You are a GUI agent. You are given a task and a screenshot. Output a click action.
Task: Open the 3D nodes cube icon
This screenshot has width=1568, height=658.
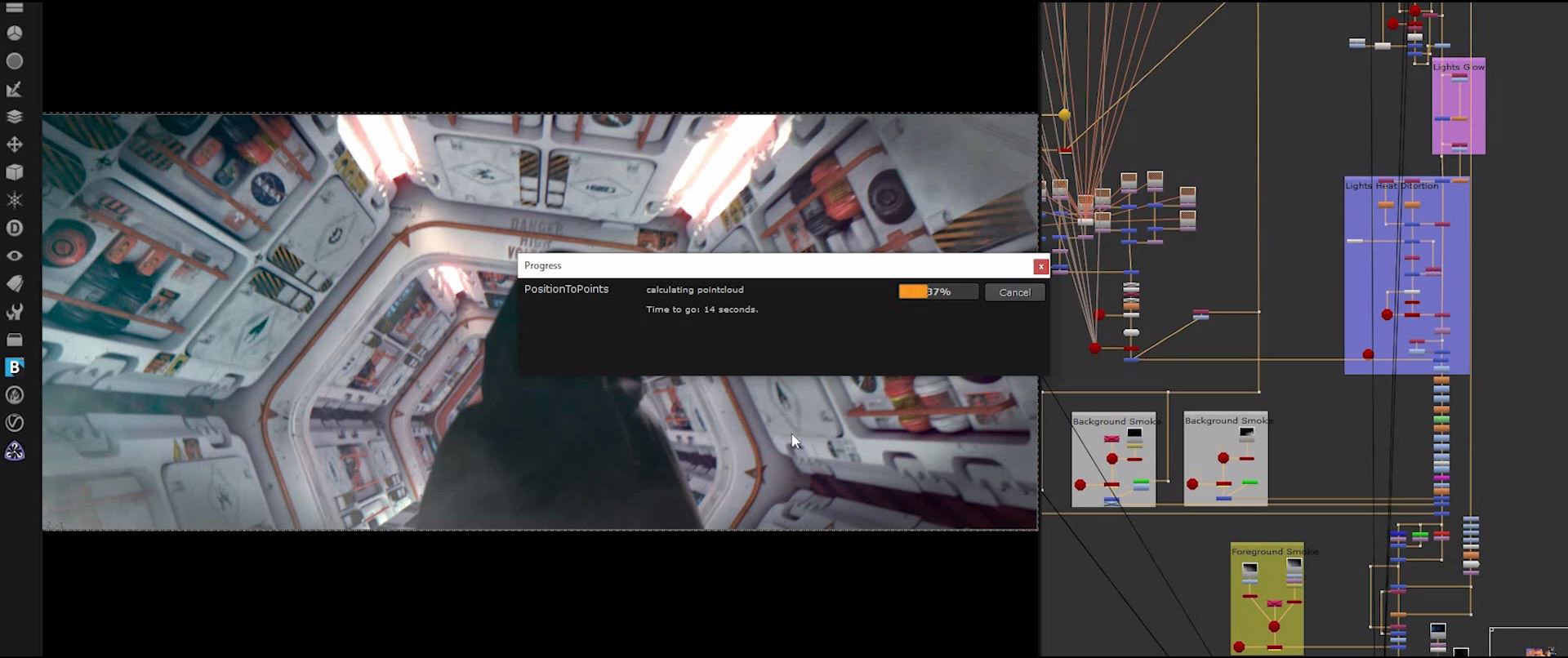(x=15, y=172)
